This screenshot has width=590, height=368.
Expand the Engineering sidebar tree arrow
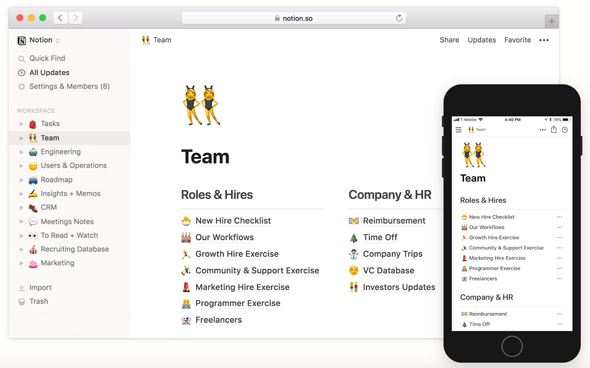pyautogui.click(x=21, y=152)
